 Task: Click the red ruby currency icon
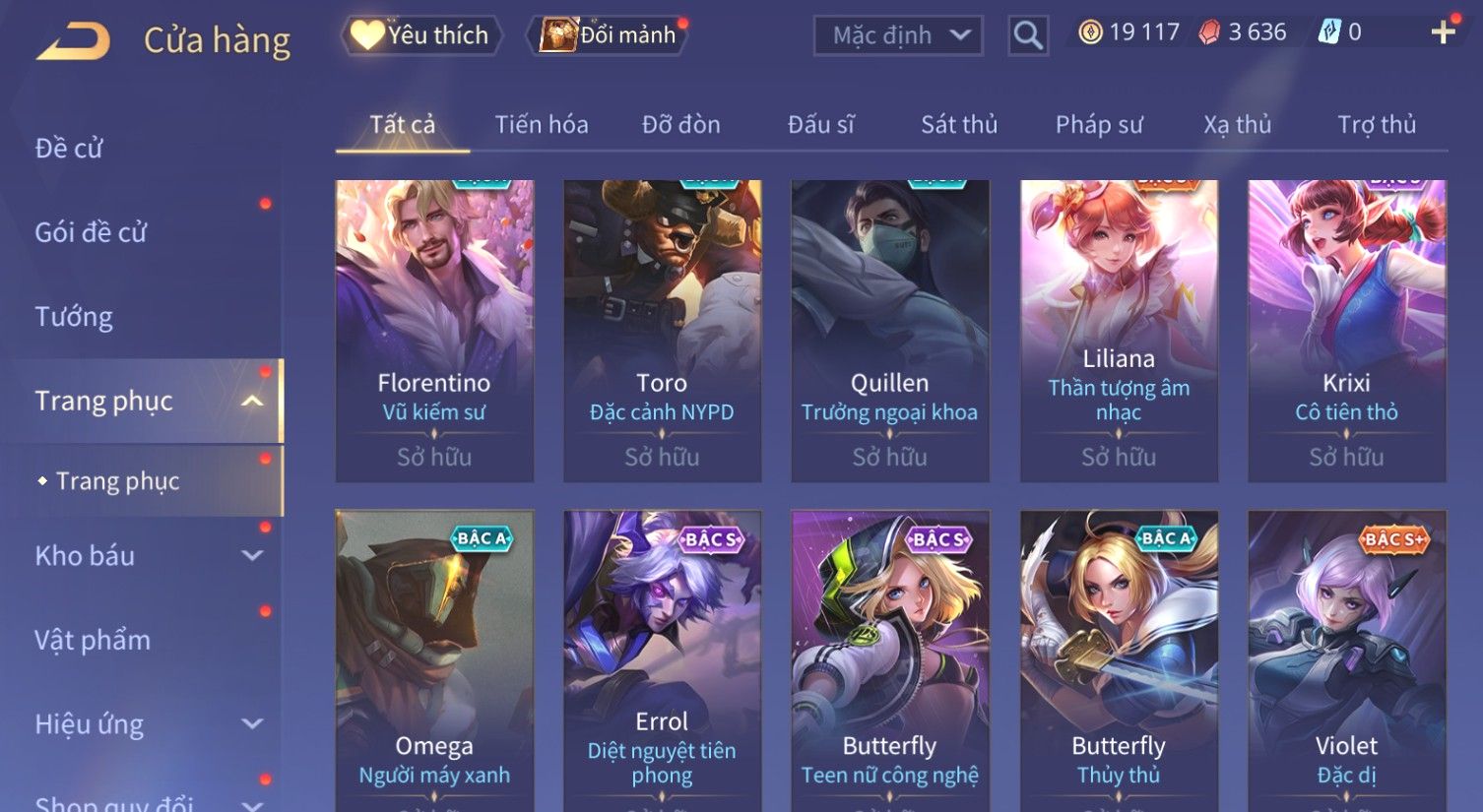1209,32
